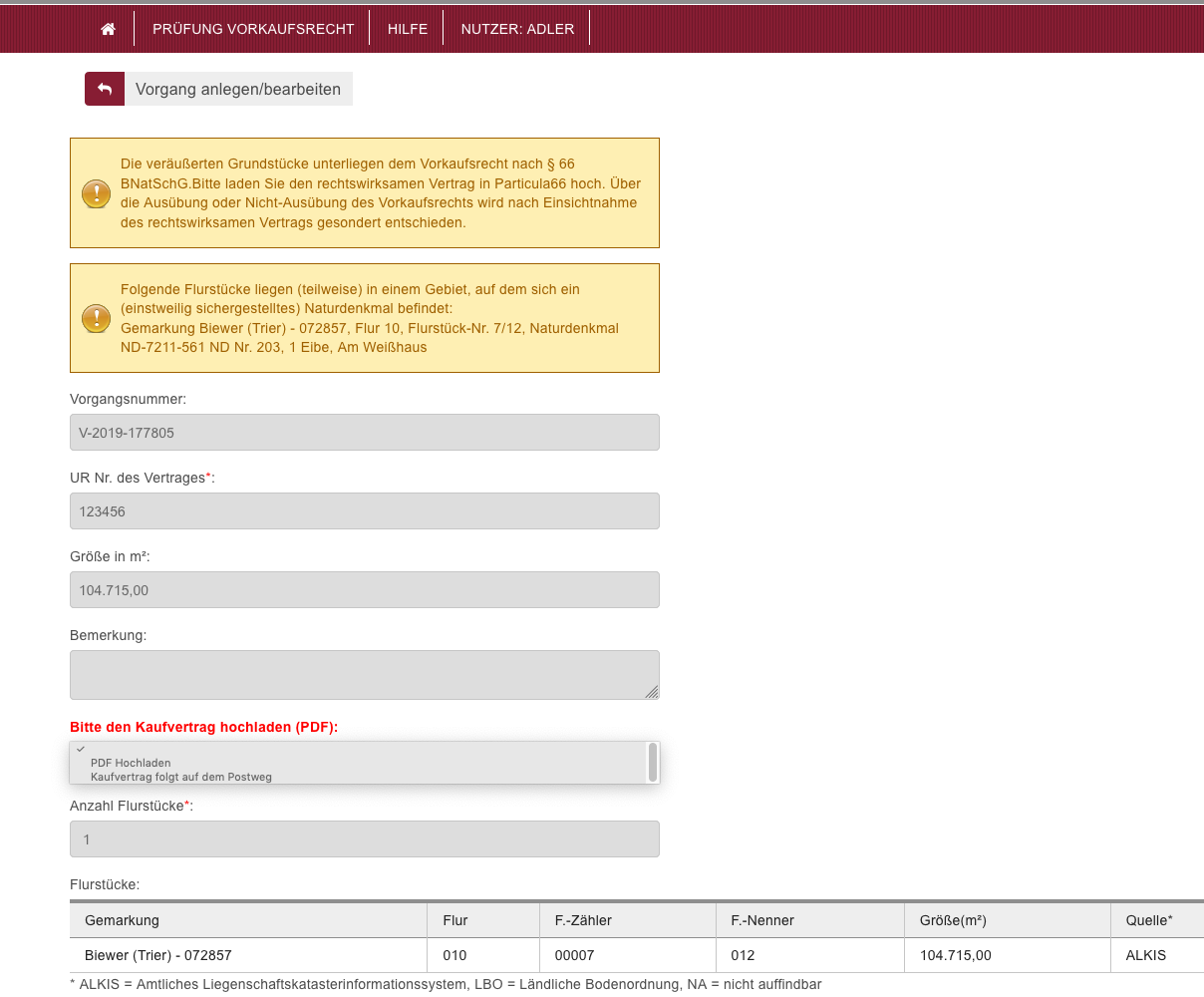Open the Hilfe menu
1204x997 pixels.
tap(407, 29)
